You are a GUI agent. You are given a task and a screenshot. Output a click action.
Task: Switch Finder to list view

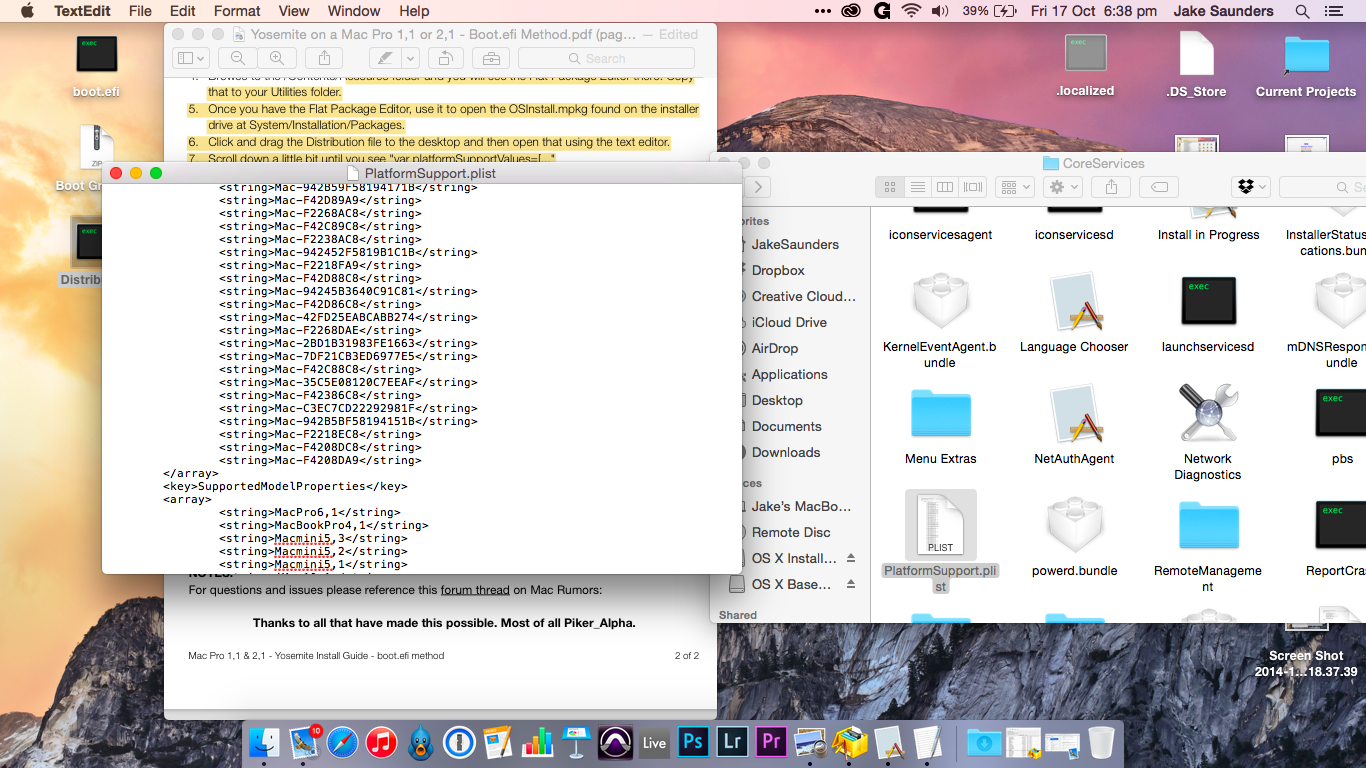coord(917,187)
